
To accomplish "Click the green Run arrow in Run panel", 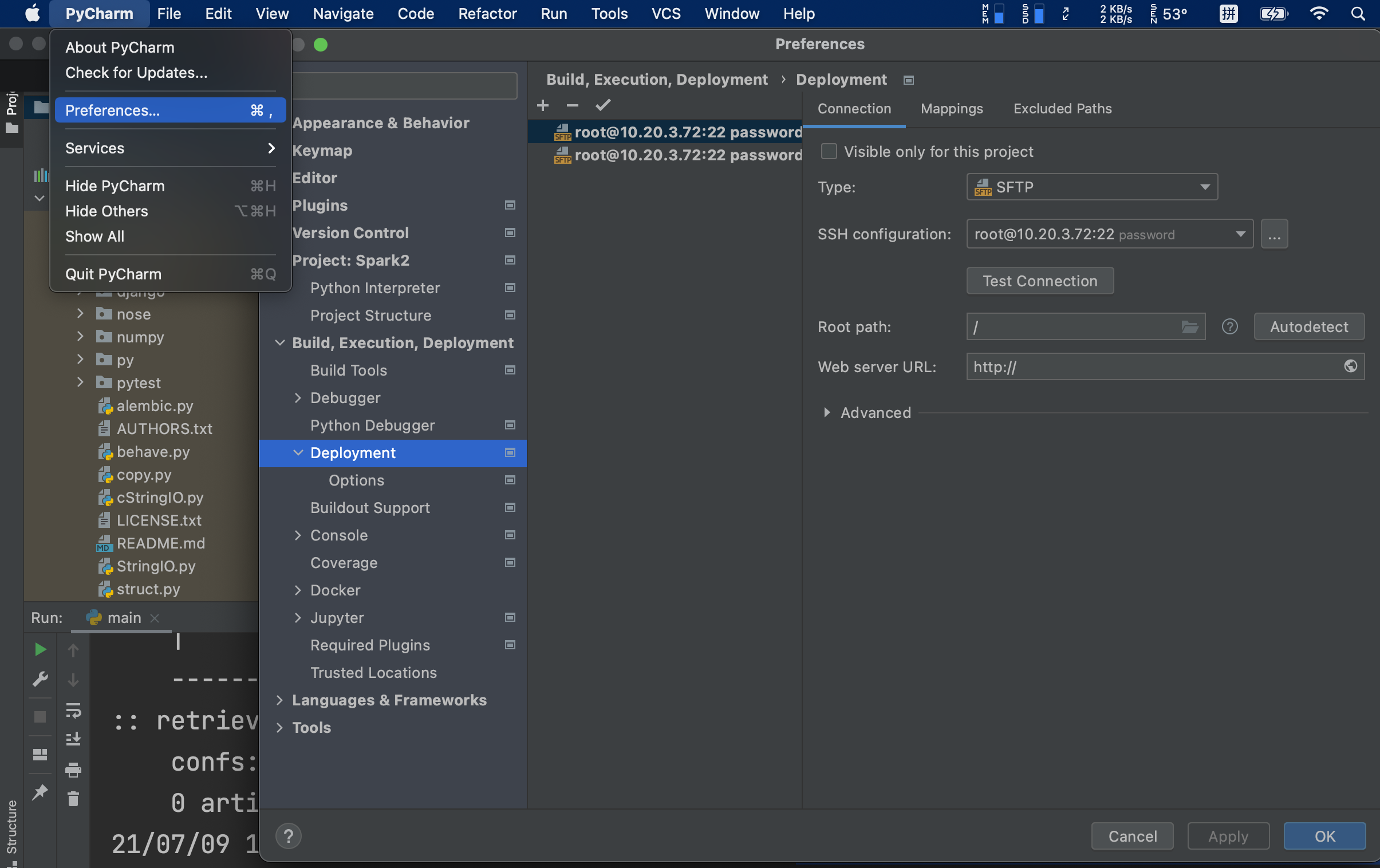I will coord(40,649).
